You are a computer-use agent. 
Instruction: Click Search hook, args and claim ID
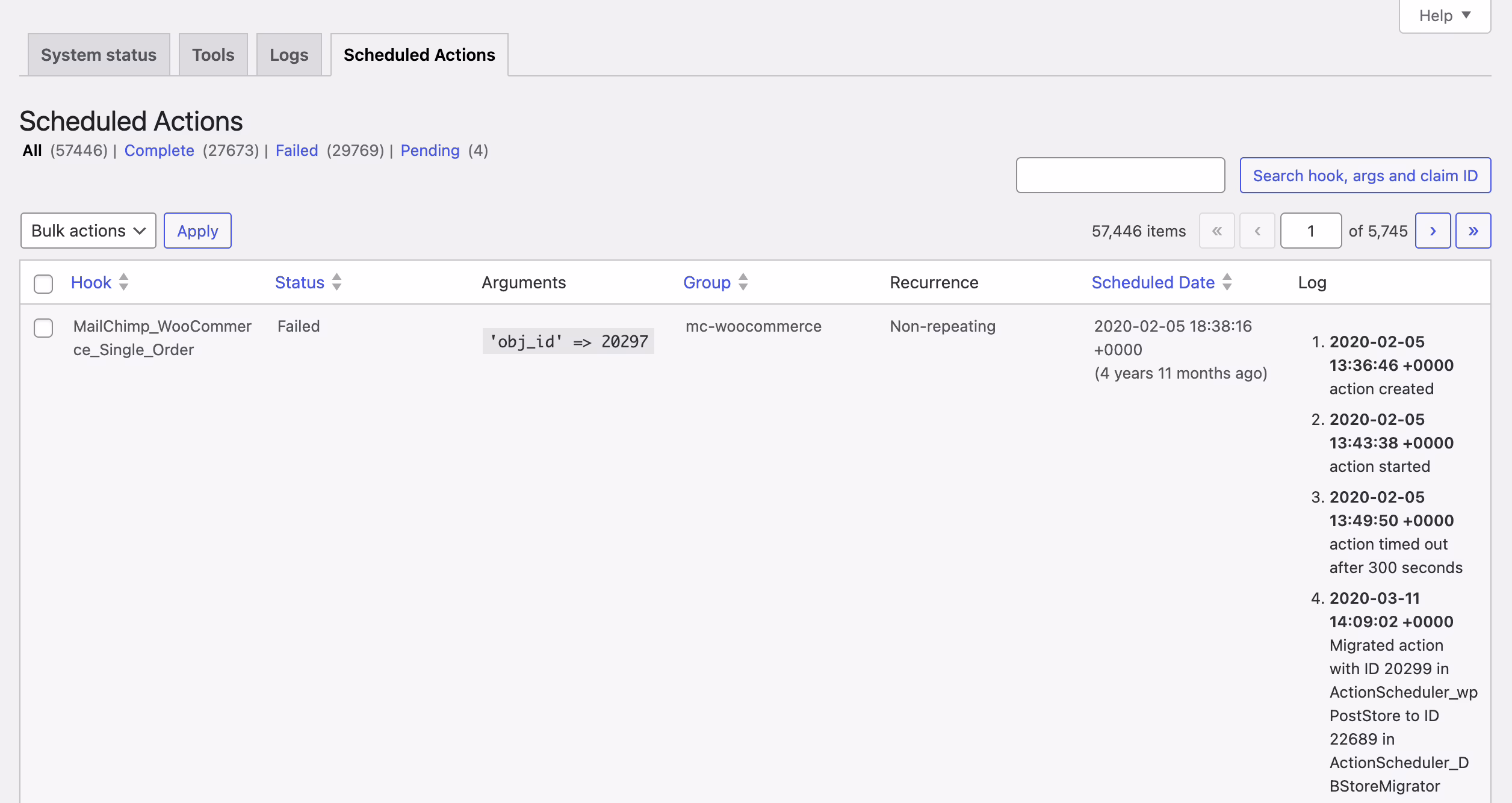pos(1365,175)
